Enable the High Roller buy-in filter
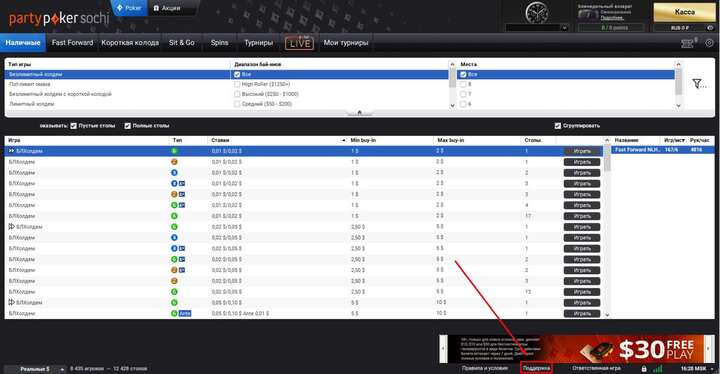Viewport: 720px width, 374px height. 237,84
